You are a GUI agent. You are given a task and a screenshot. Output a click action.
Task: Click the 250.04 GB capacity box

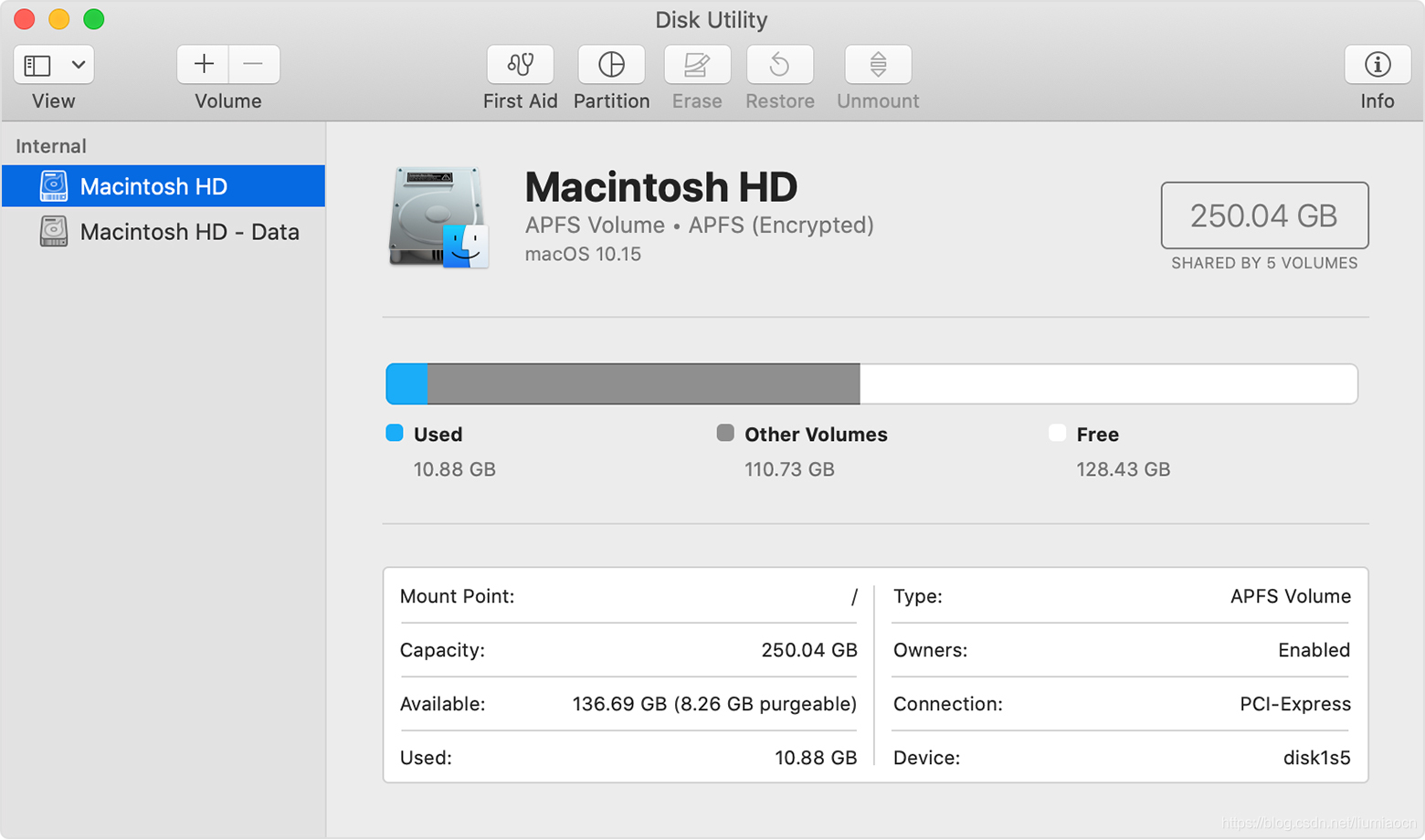pos(1264,216)
